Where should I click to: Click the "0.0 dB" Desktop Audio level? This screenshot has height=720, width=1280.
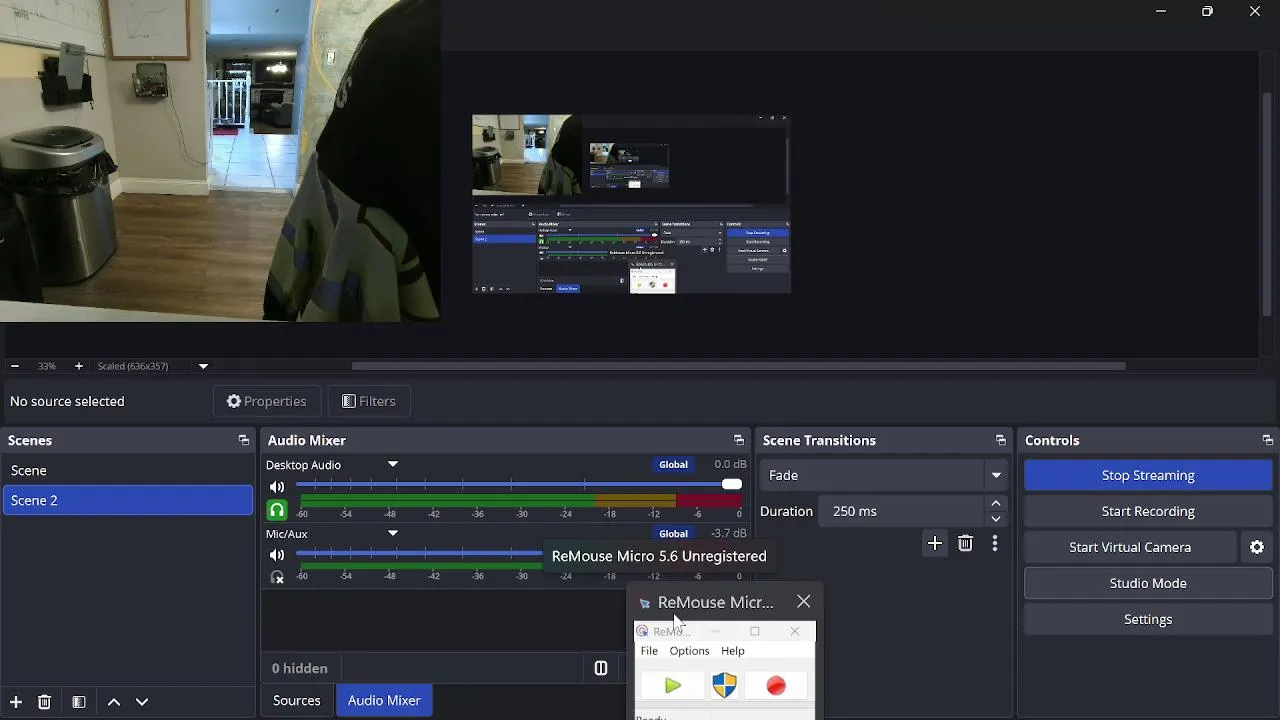730,464
